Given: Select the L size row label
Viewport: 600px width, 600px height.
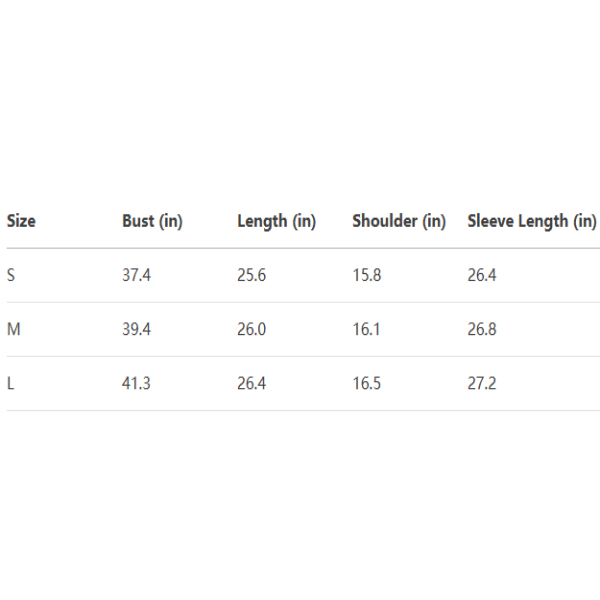Looking at the screenshot, I should (10, 383).
